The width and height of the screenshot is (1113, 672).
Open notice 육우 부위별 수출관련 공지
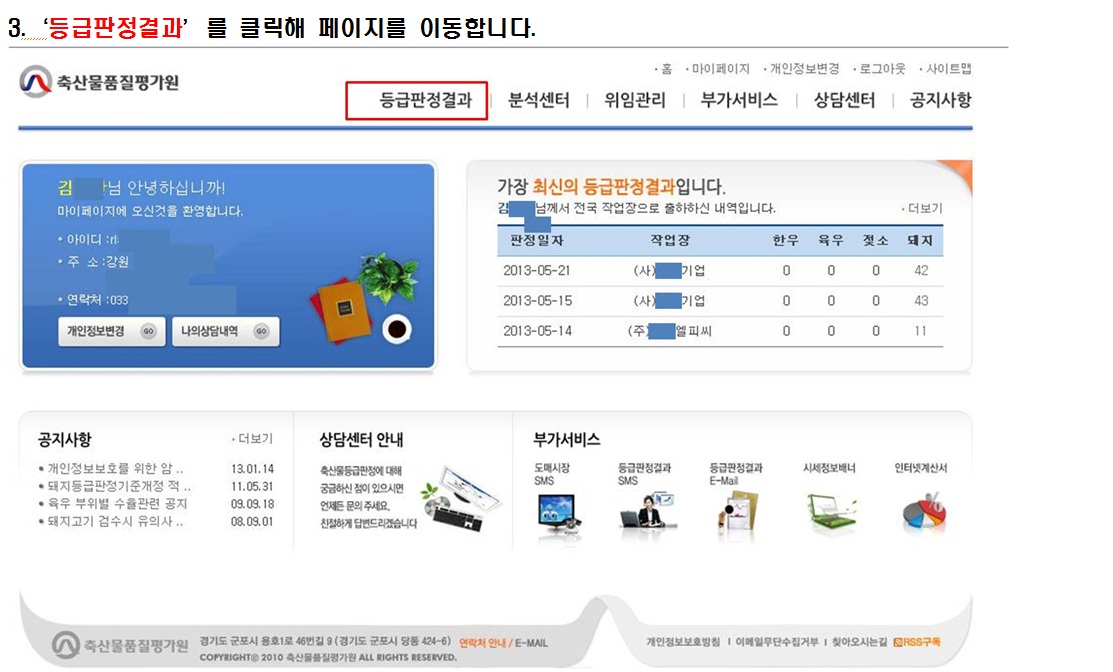[117, 504]
